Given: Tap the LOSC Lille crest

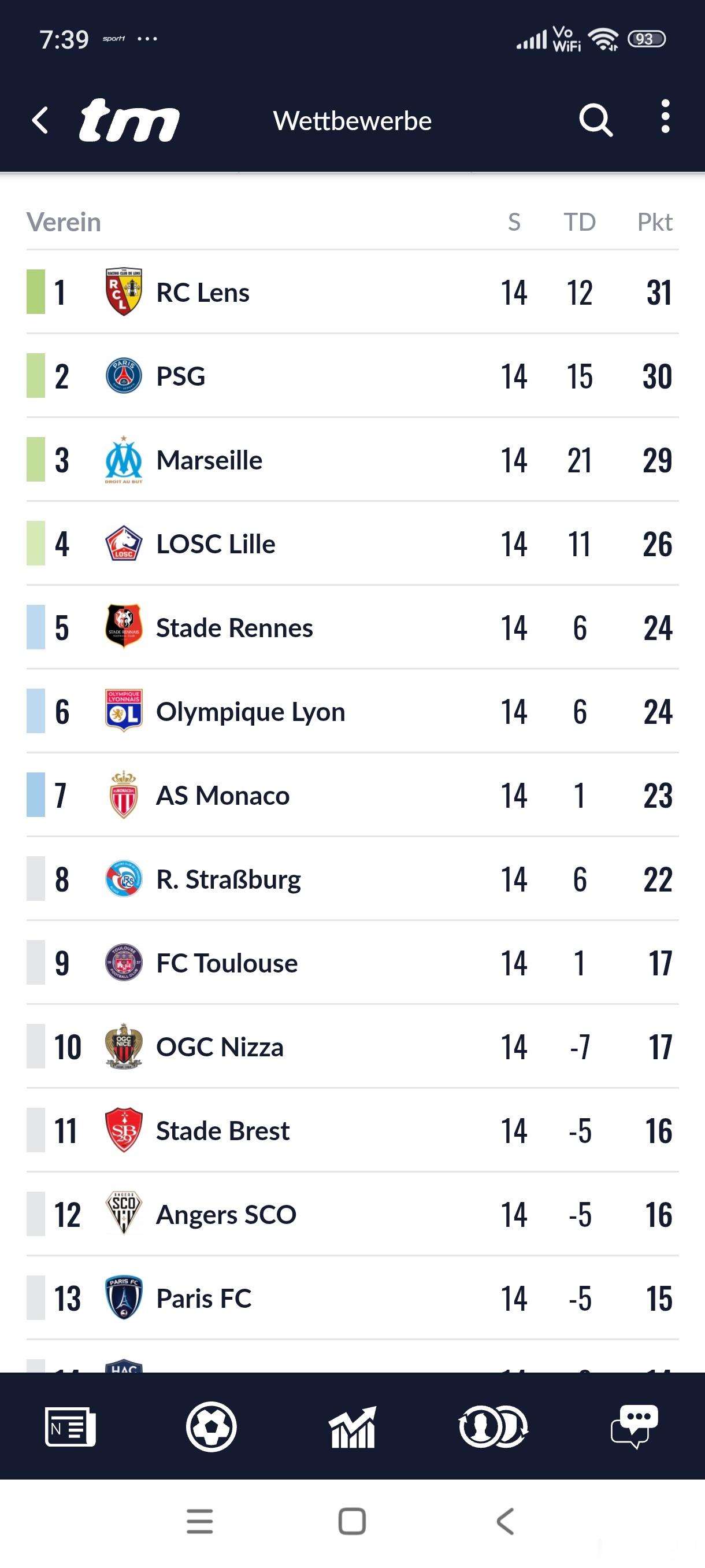Looking at the screenshot, I should pyautogui.click(x=124, y=543).
